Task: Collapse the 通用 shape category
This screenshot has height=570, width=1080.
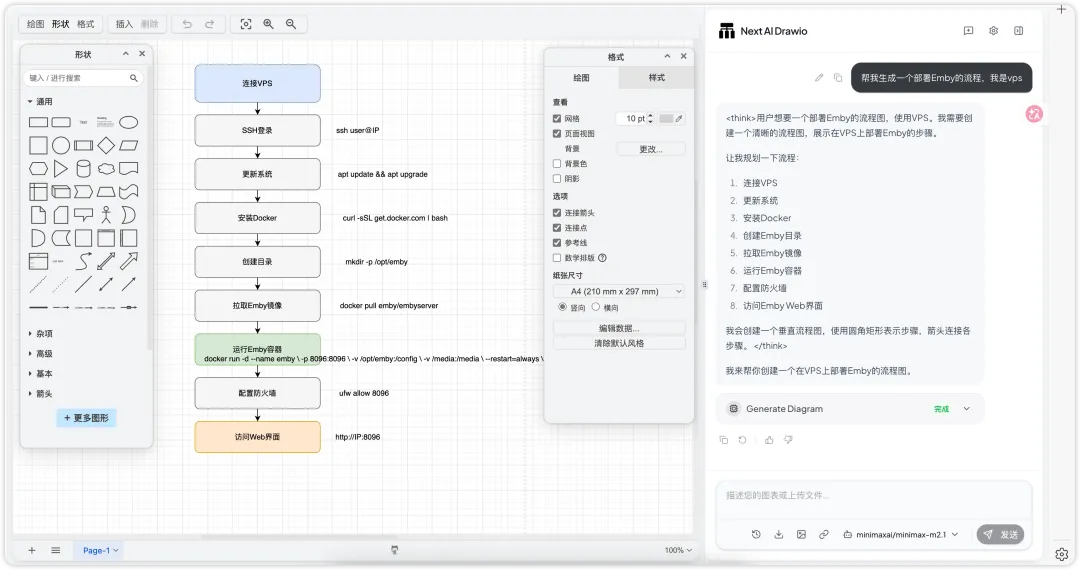Action: 30,101
